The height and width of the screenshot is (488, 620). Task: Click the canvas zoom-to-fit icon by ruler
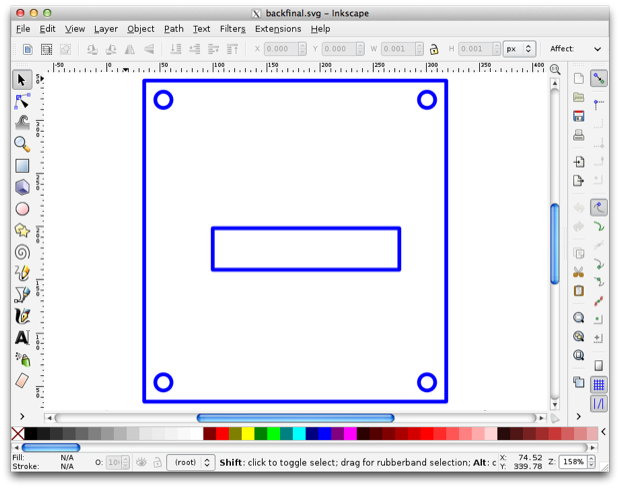pos(555,70)
